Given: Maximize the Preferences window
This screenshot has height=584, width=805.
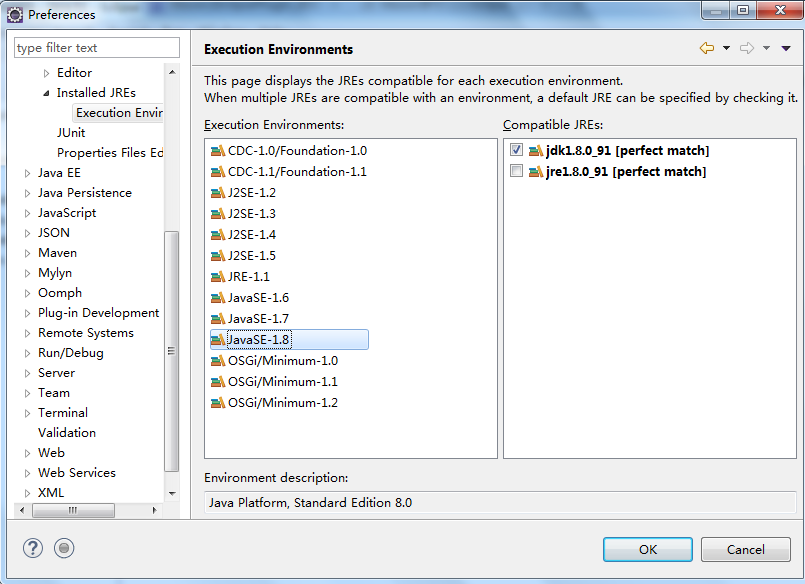Looking at the screenshot, I should click(743, 10).
